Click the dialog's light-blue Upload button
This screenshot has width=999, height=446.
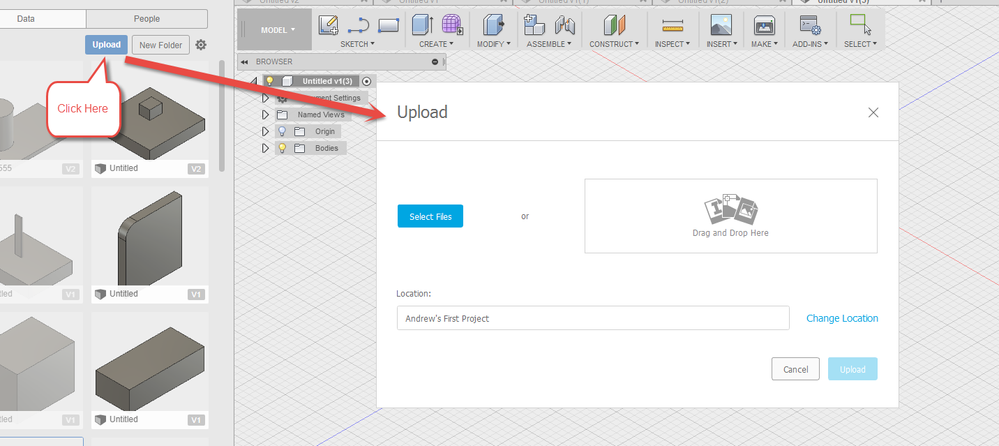pyautogui.click(x=852, y=370)
